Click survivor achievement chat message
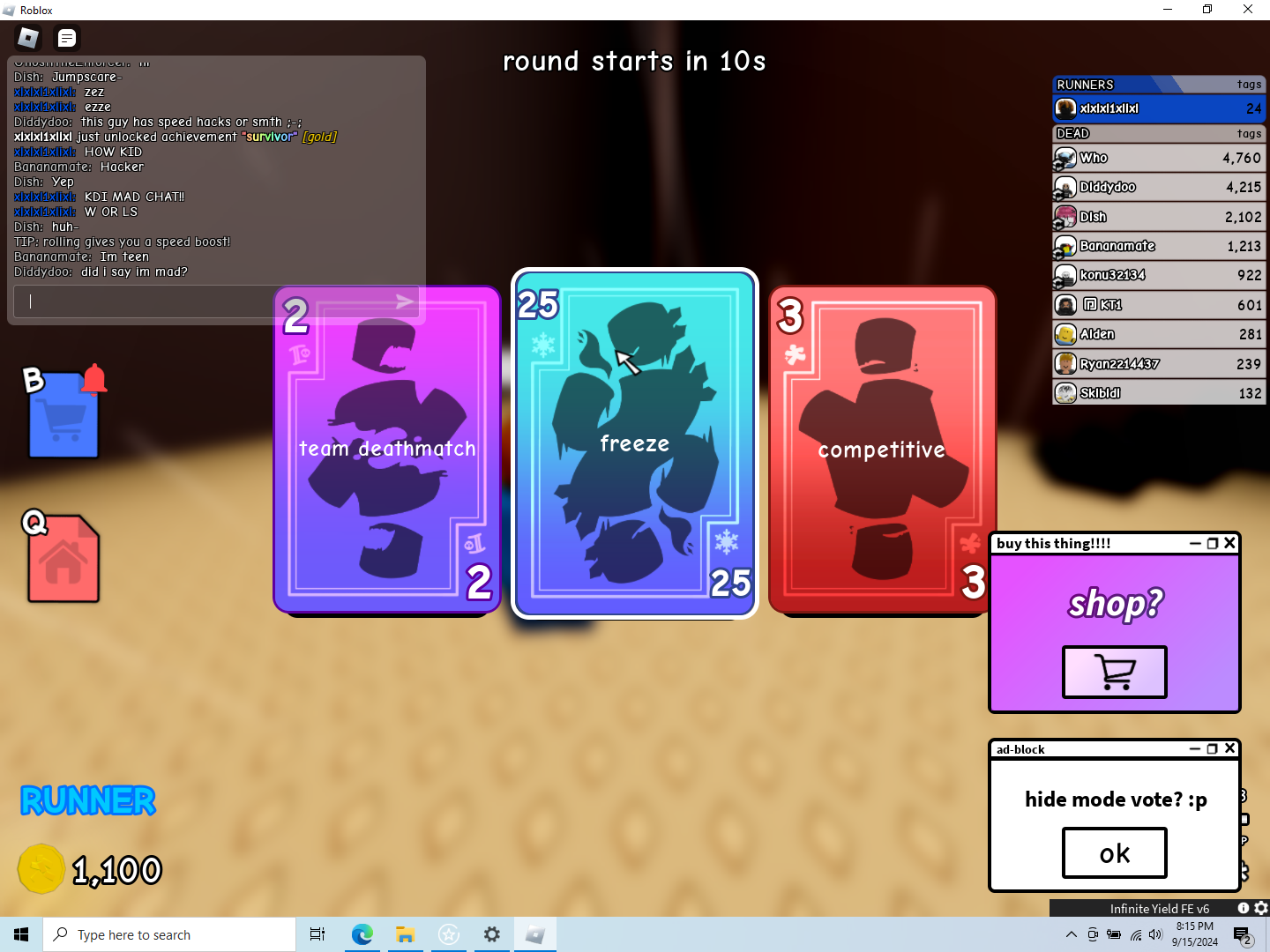This screenshot has height=952, width=1270. [176, 137]
